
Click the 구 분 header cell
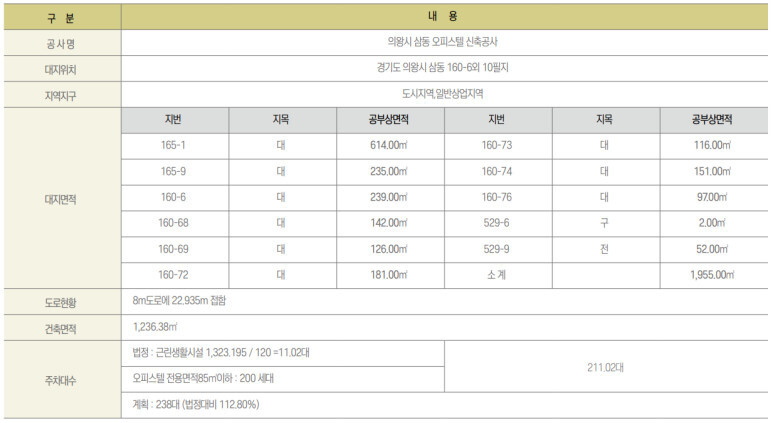[63, 17]
